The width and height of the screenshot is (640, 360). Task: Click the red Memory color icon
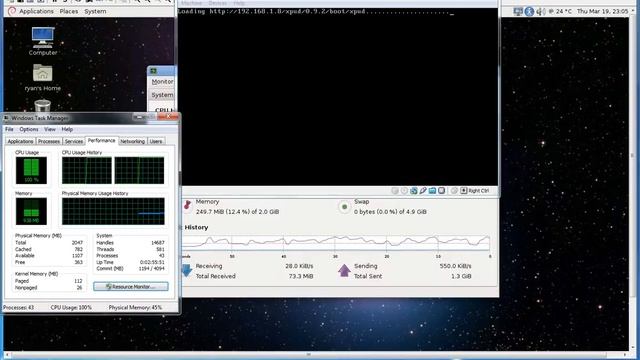tap(187, 205)
